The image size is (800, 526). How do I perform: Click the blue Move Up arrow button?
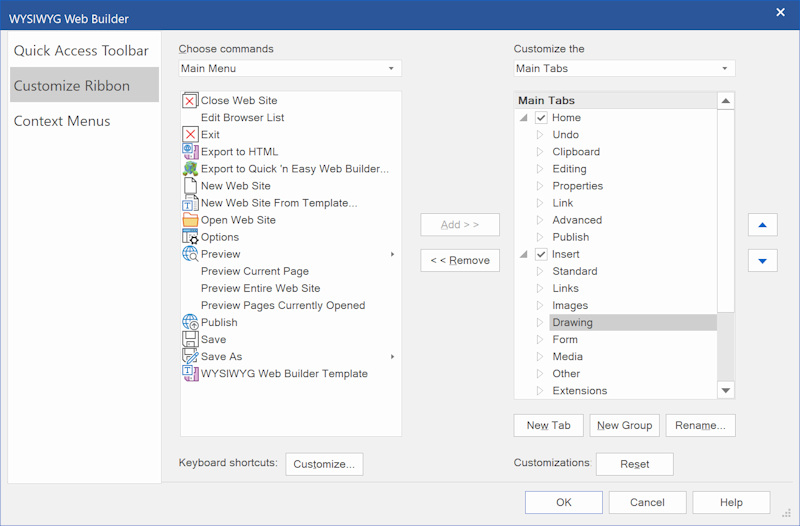coord(762,225)
